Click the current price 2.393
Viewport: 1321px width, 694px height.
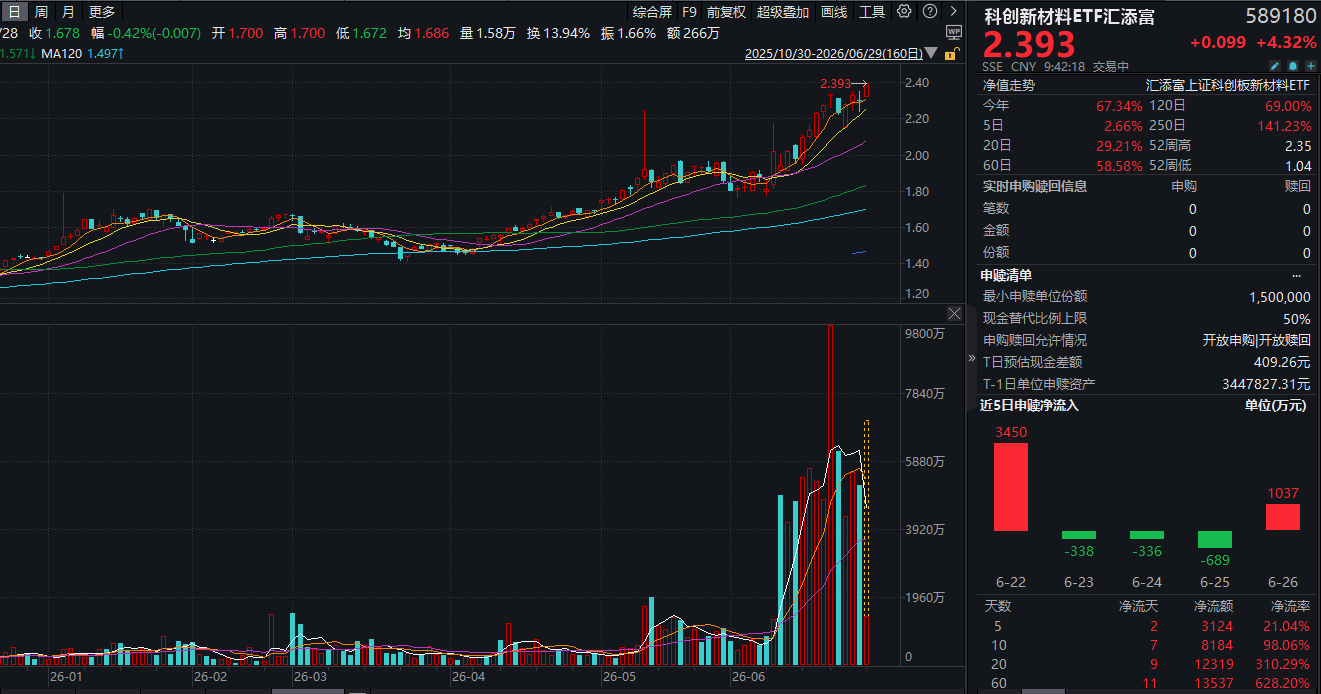click(x=1030, y=44)
